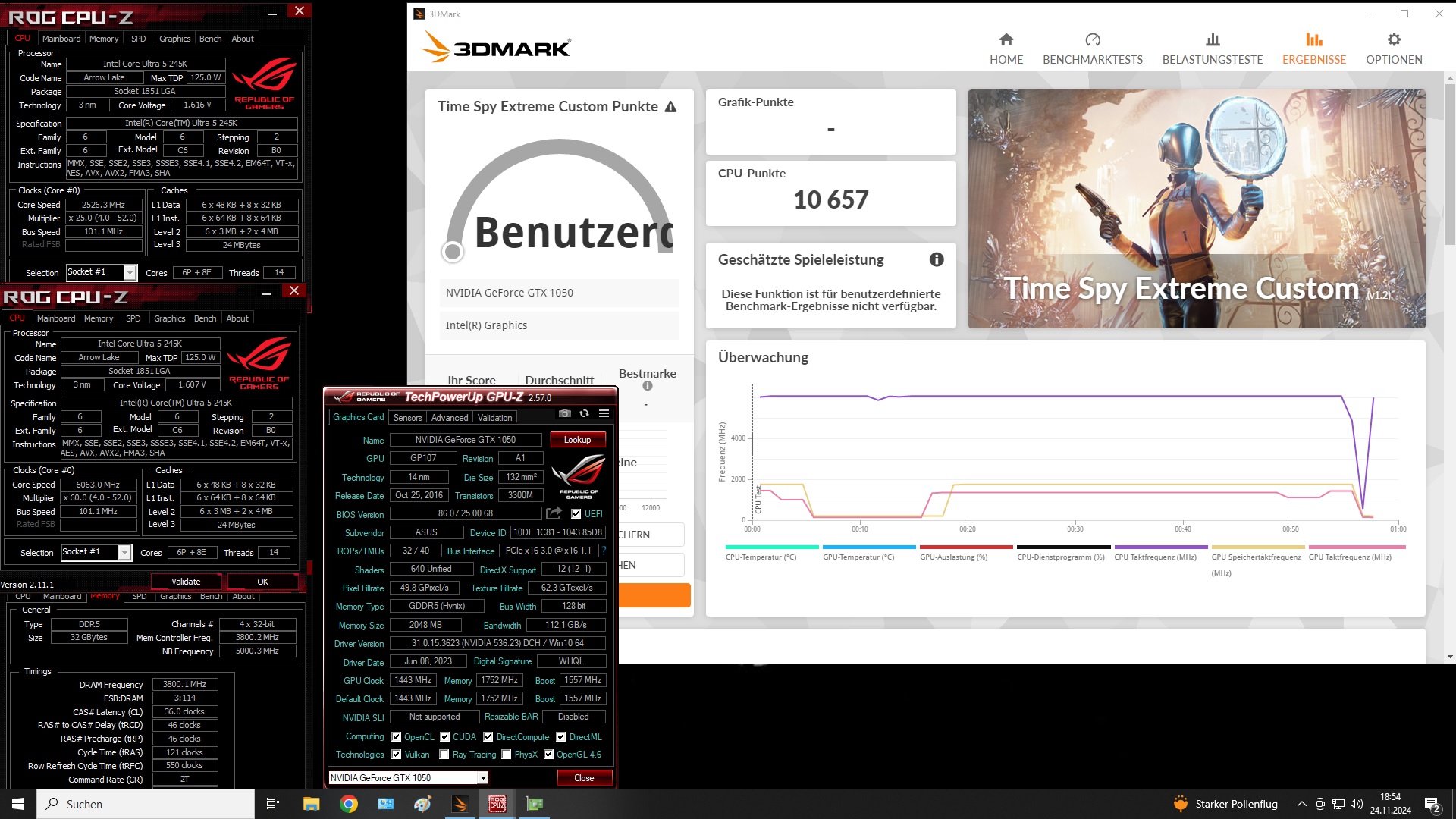Click Suchen search box on taskbar
1456x819 pixels.
[x=146, y=804]
